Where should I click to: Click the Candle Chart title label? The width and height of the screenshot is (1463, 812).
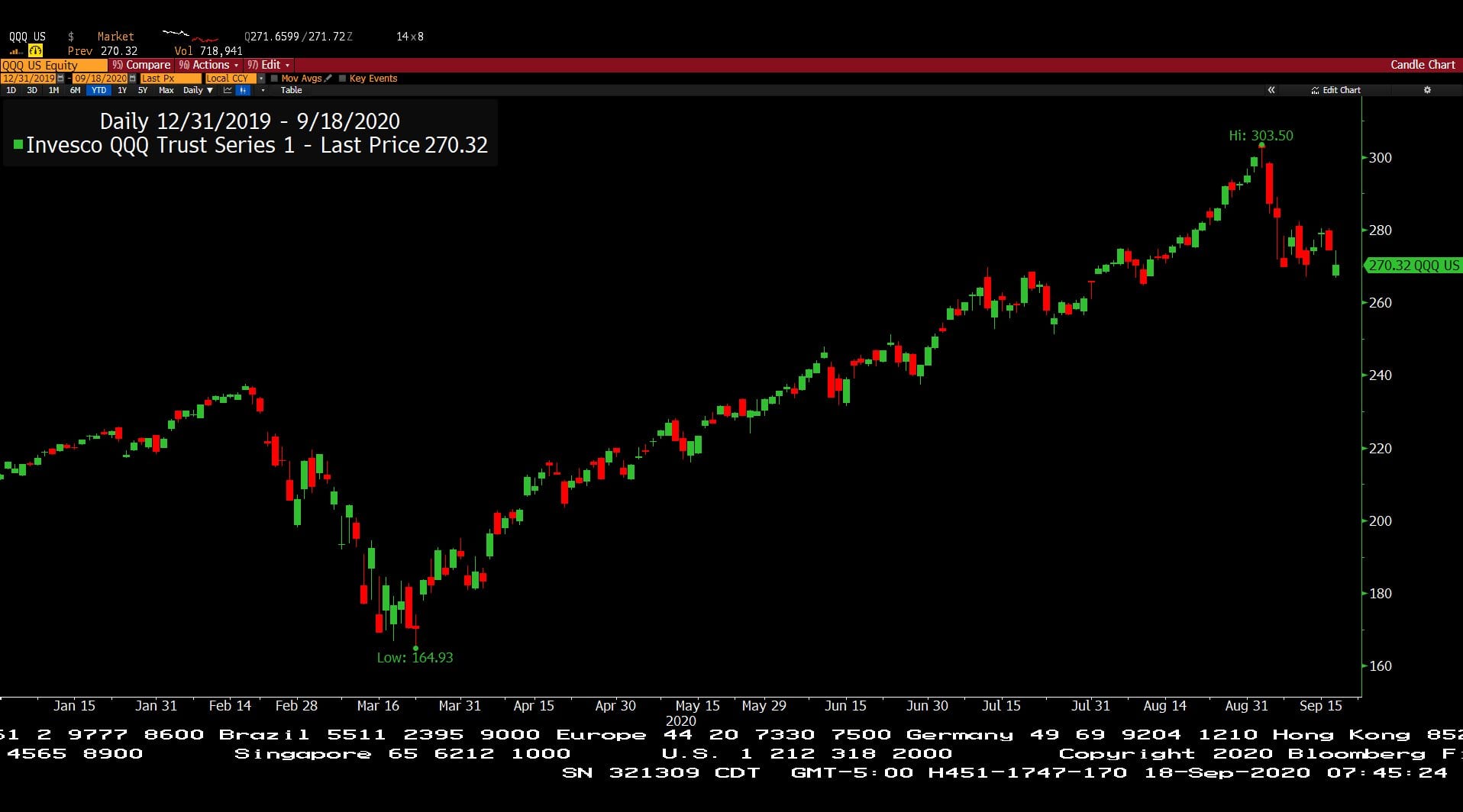(x=1423, y=65)
